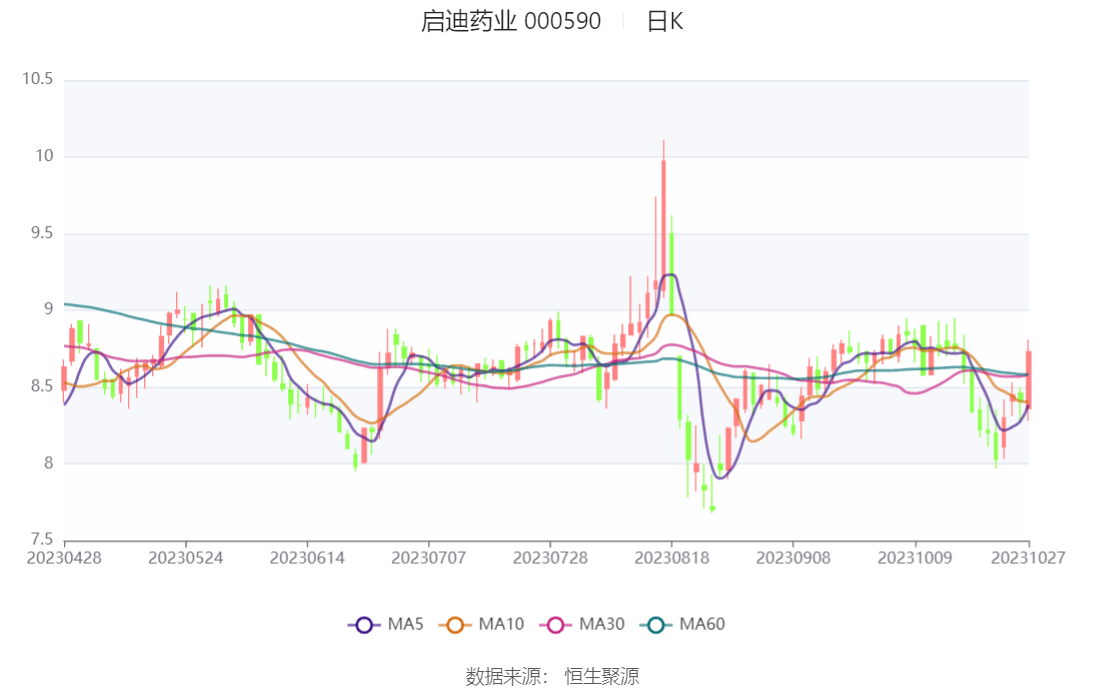Click the 20230908 x-axis date label

coord(794,558)
